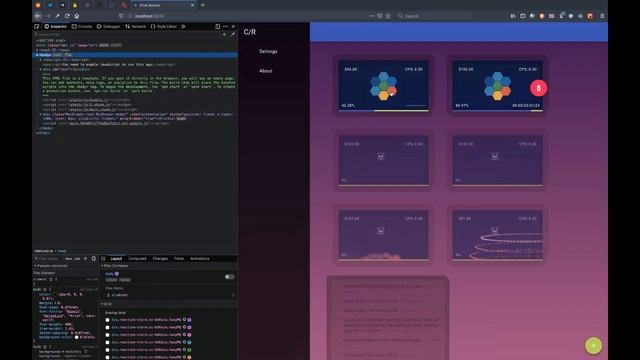The height and width of the screenshot is (360, 640).
Task: Go to browser home with house icon
Action: 76,16
